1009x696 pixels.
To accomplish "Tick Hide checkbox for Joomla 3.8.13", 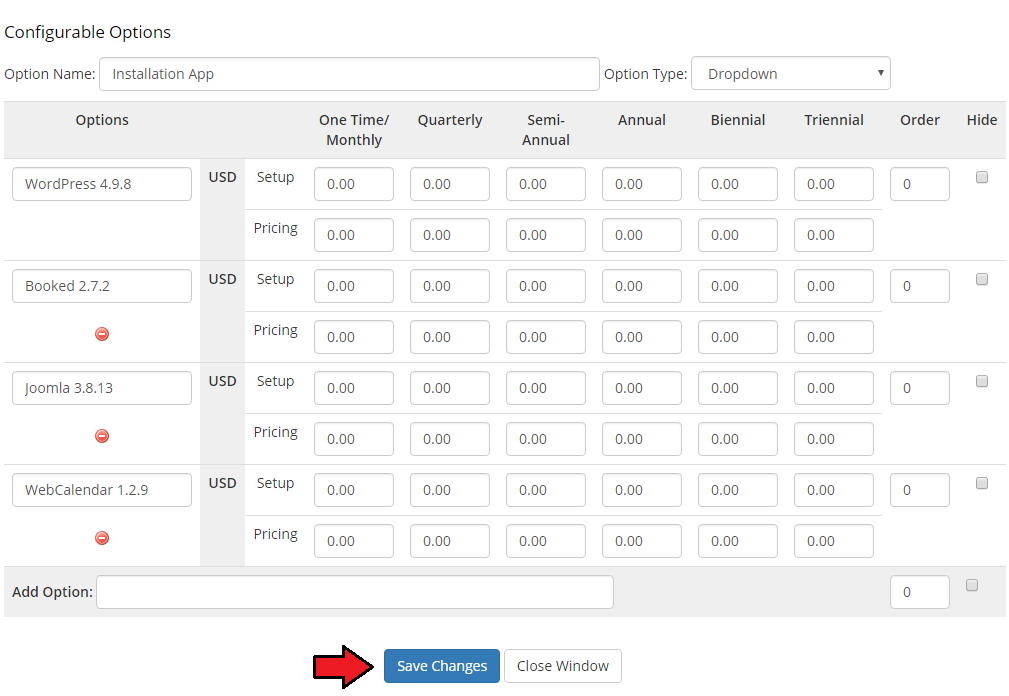I will pyautogui.click(x=981, y=381).
